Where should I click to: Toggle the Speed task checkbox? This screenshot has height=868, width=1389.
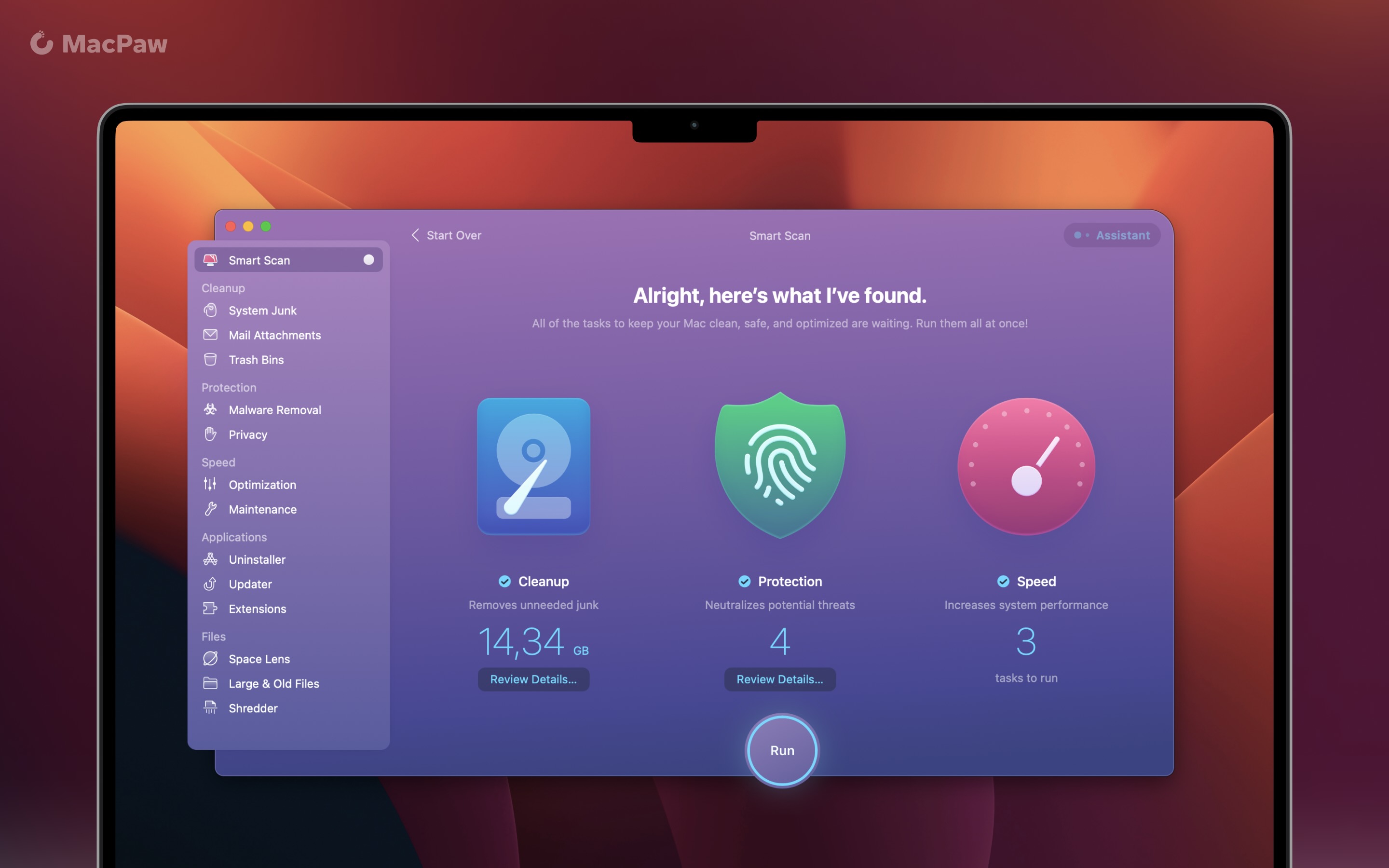(x=1002, y=580)
